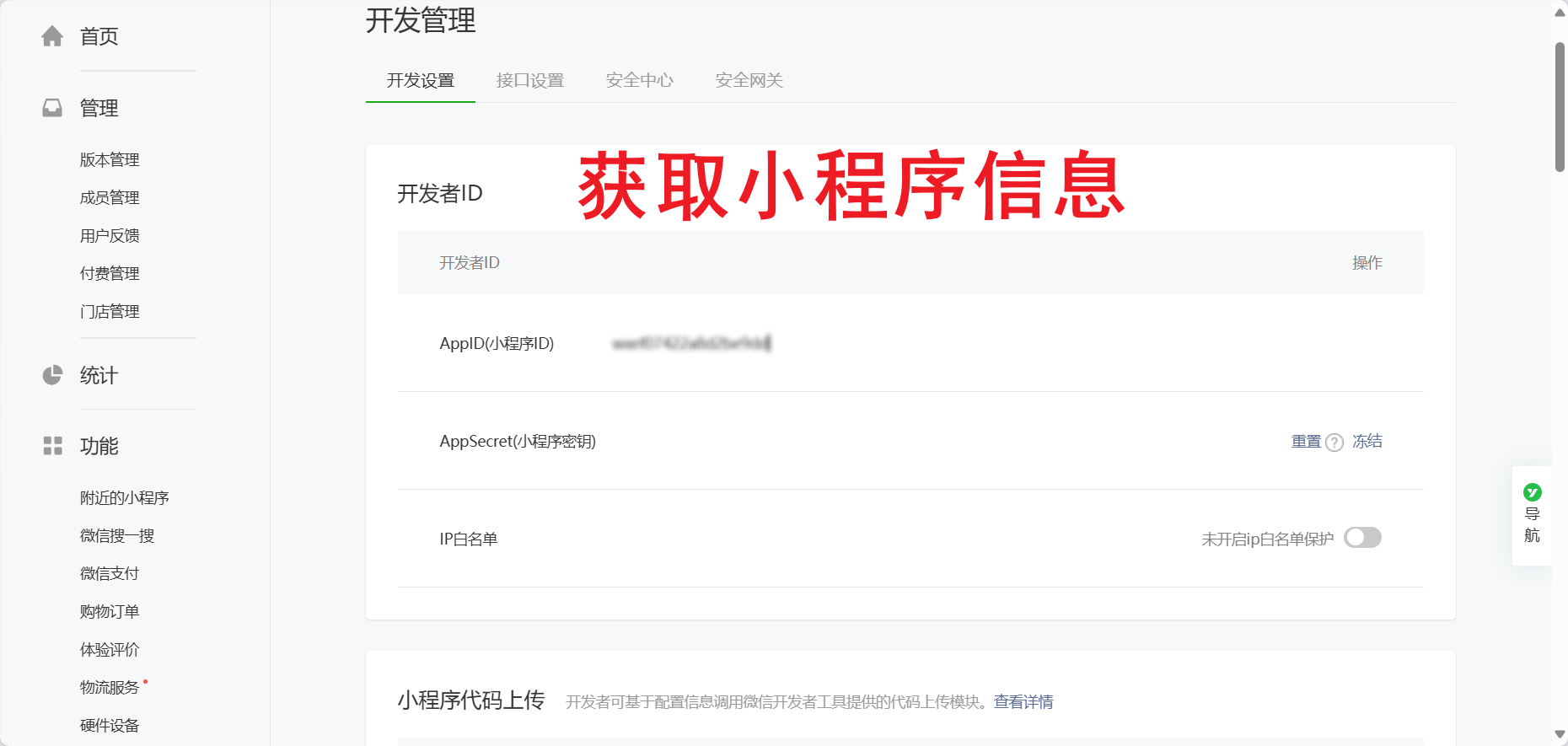This screenshot has height=746, width=1568.
Task: Switch to the 开发设置 tab
Action: [421, 81]
